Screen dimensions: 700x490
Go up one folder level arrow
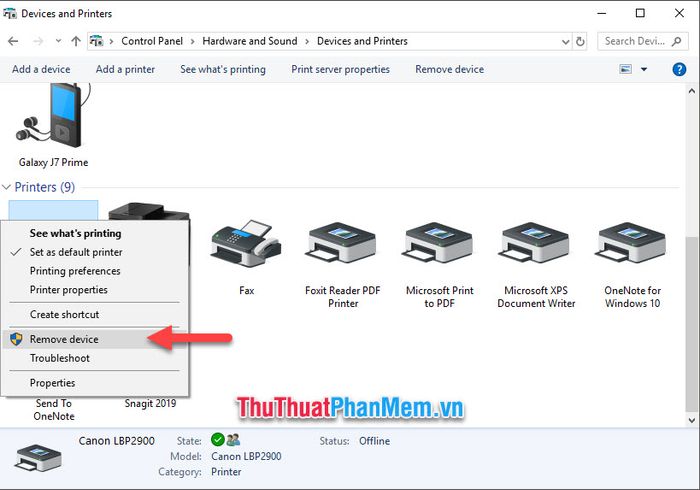point(76,42)
